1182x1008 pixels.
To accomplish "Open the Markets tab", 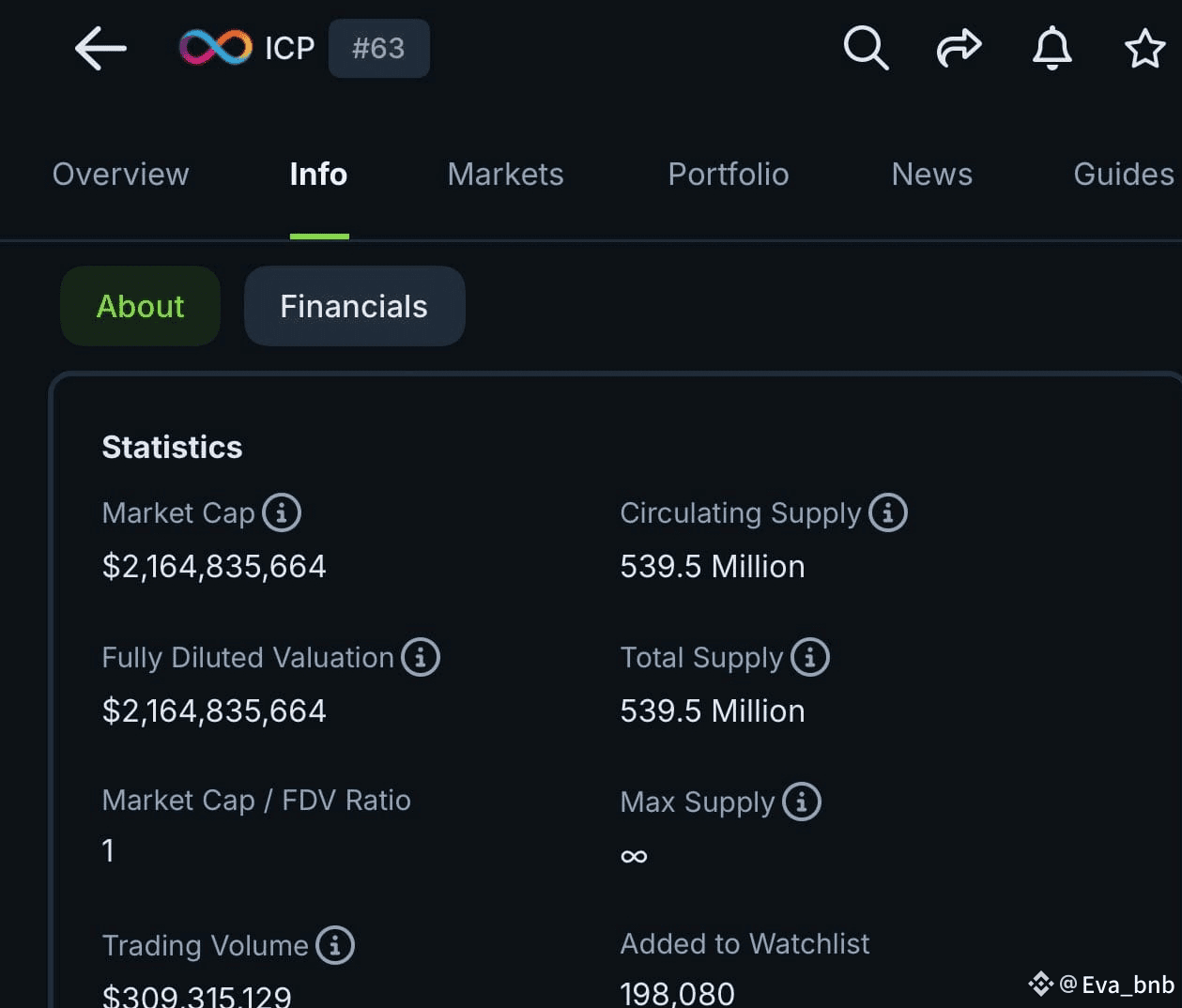I will coord(505,174).
